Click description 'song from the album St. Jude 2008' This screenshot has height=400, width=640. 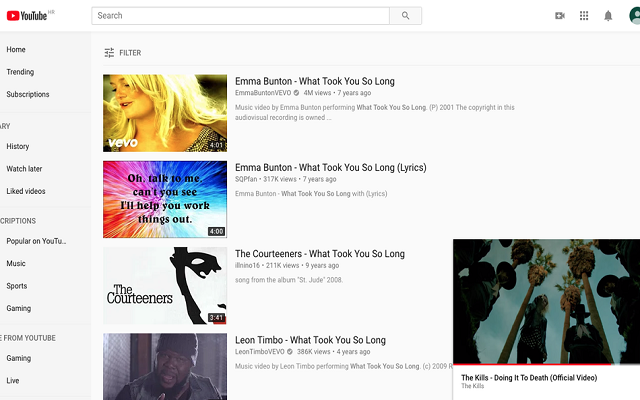click(x=289, y=280)
